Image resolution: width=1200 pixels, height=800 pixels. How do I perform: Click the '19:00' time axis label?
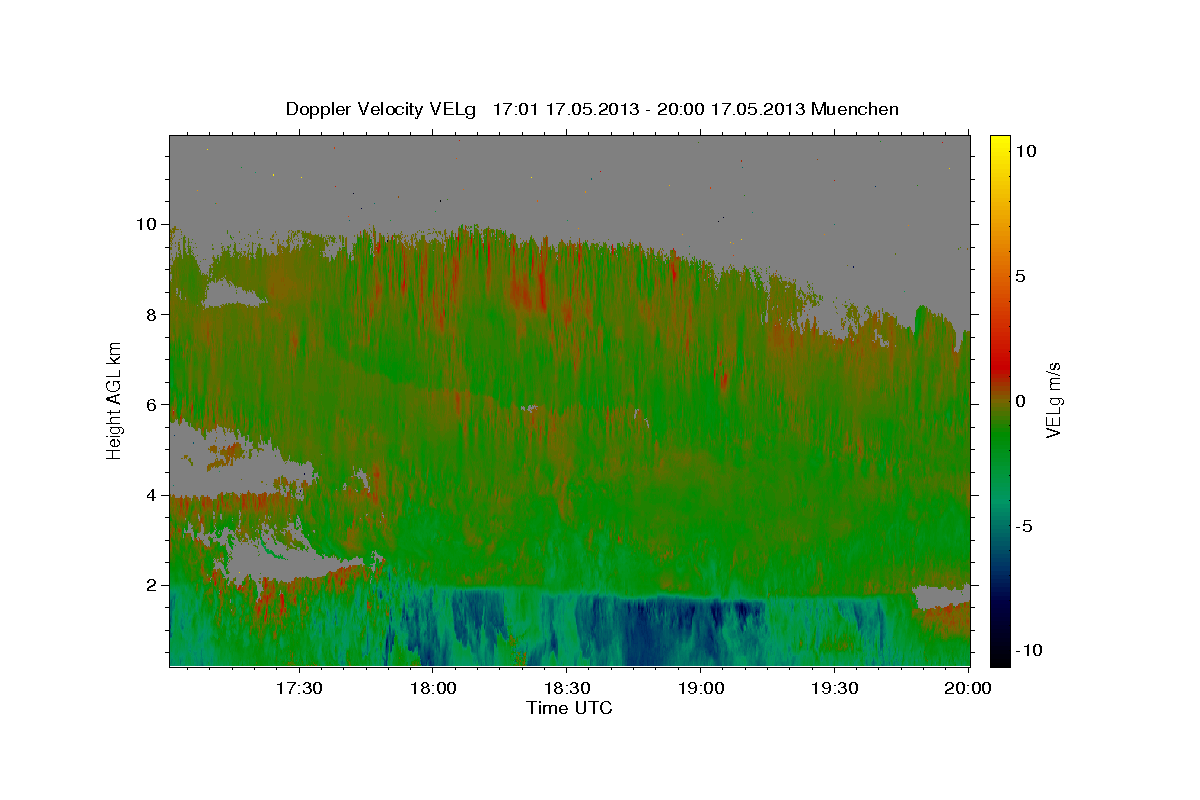pyautogui.click(x=700, y=689)
